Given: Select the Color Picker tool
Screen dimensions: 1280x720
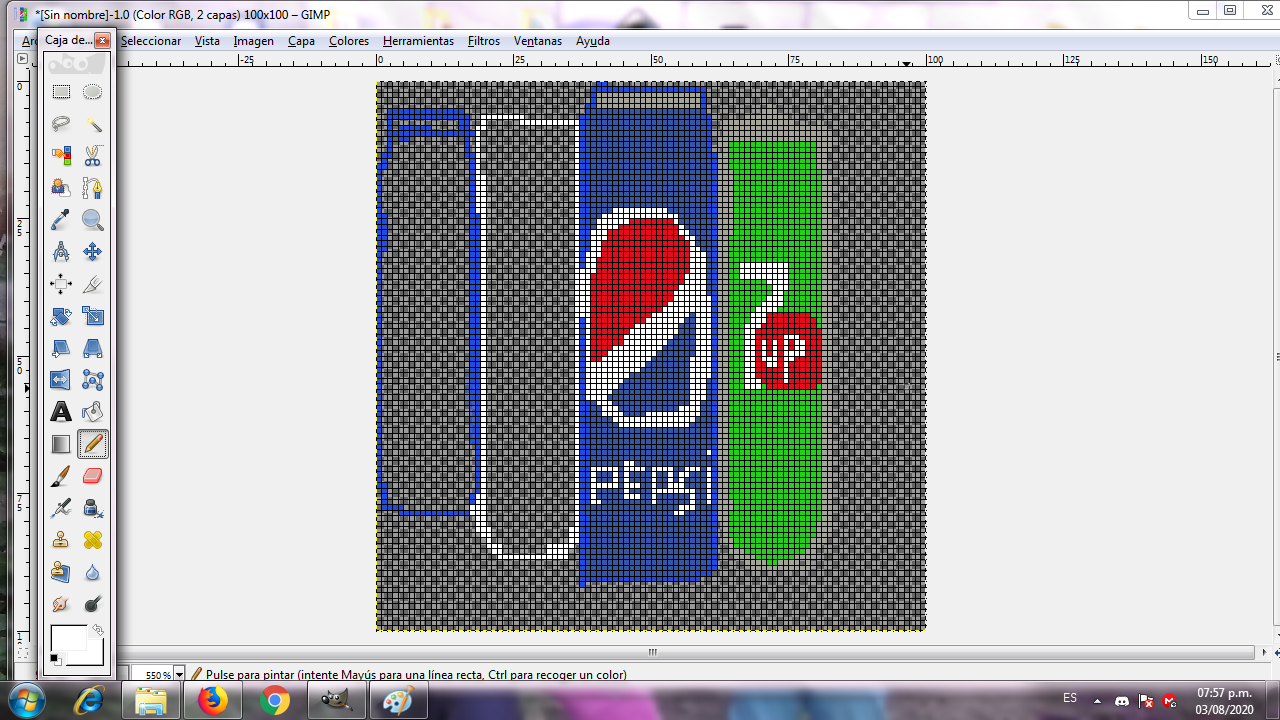Looking at the screenshot, I should click(61, 220).
